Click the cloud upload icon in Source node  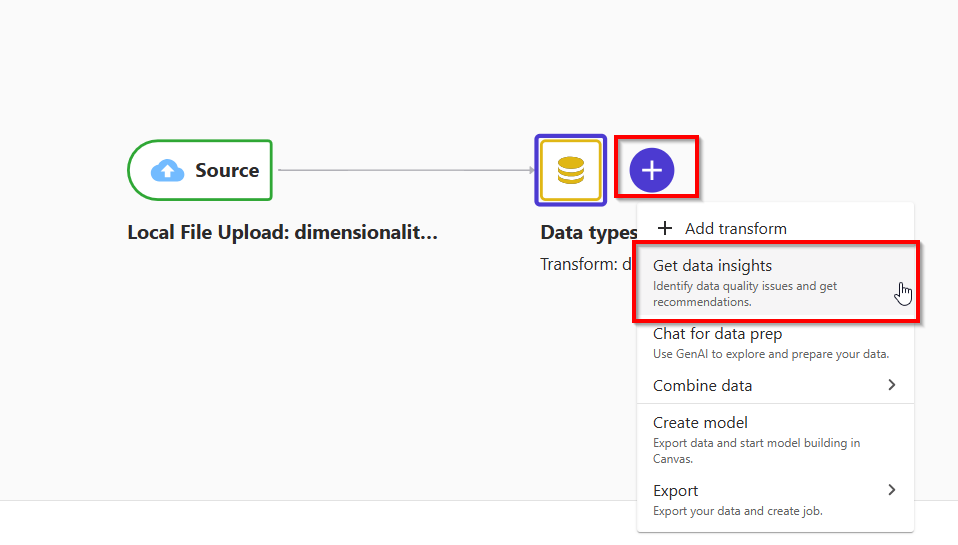tap(168, 171)
